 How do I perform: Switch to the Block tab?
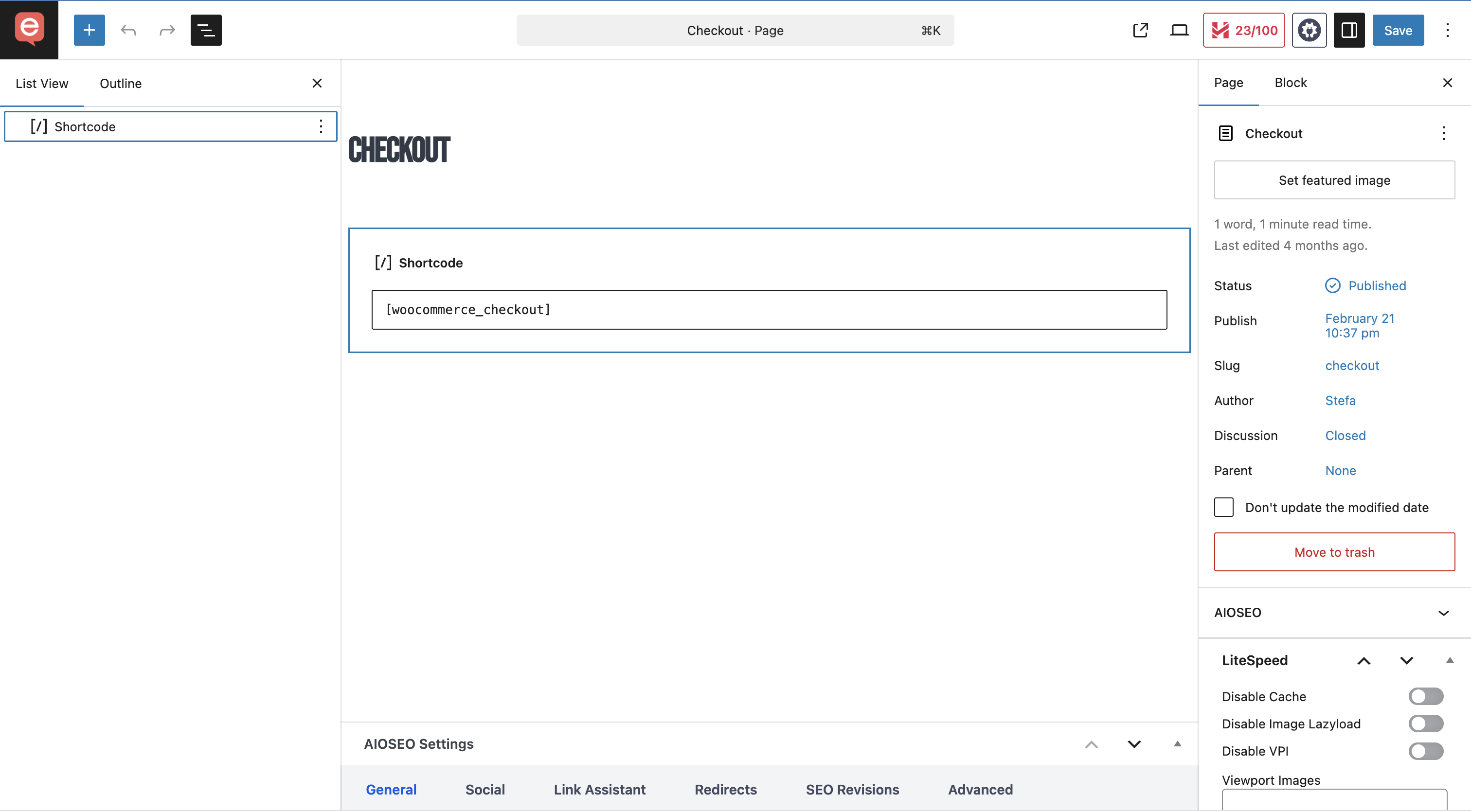click(x=1291, y=83)
